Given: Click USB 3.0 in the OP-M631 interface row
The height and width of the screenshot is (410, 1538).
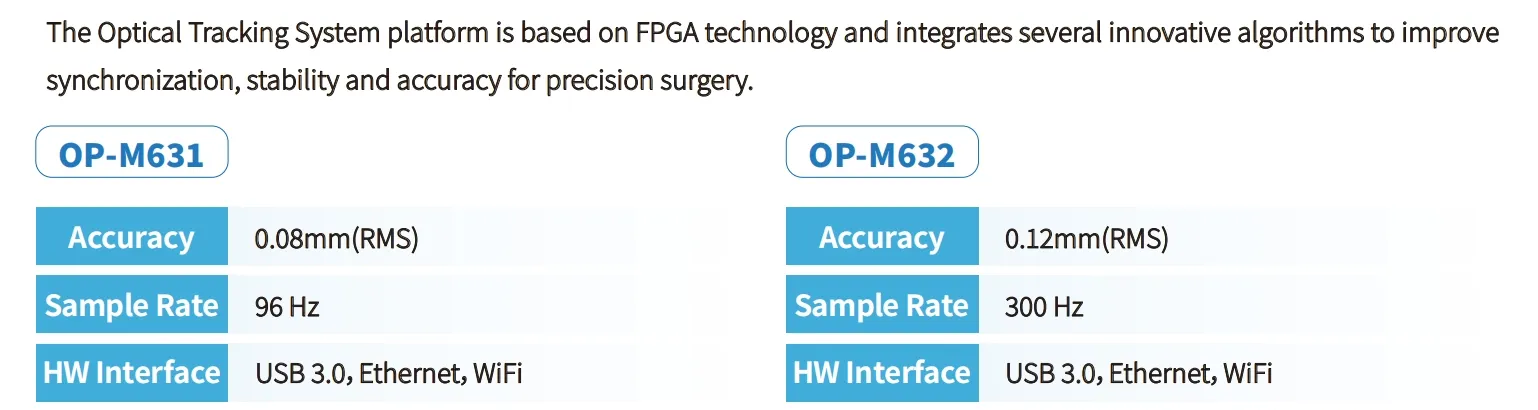Looking at the screenshot, I should (301, 374).
